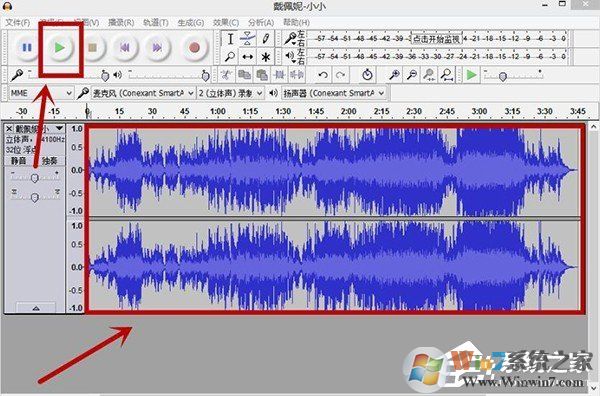Viewport: 600px width, 396px height.
Task: Click the cut scissors icon
Action: (x=227, y=75)
